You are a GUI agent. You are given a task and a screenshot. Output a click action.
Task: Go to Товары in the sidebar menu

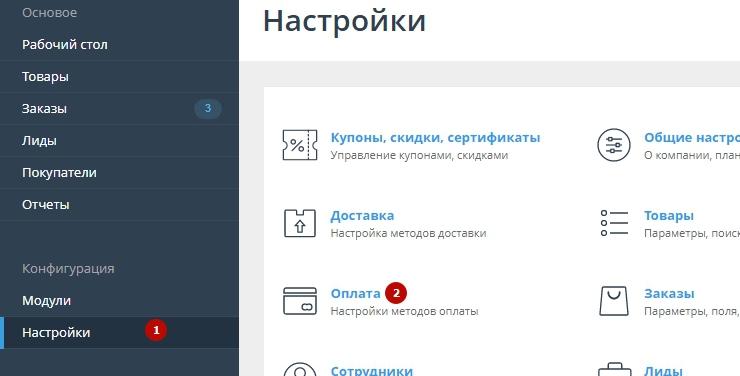119,76
